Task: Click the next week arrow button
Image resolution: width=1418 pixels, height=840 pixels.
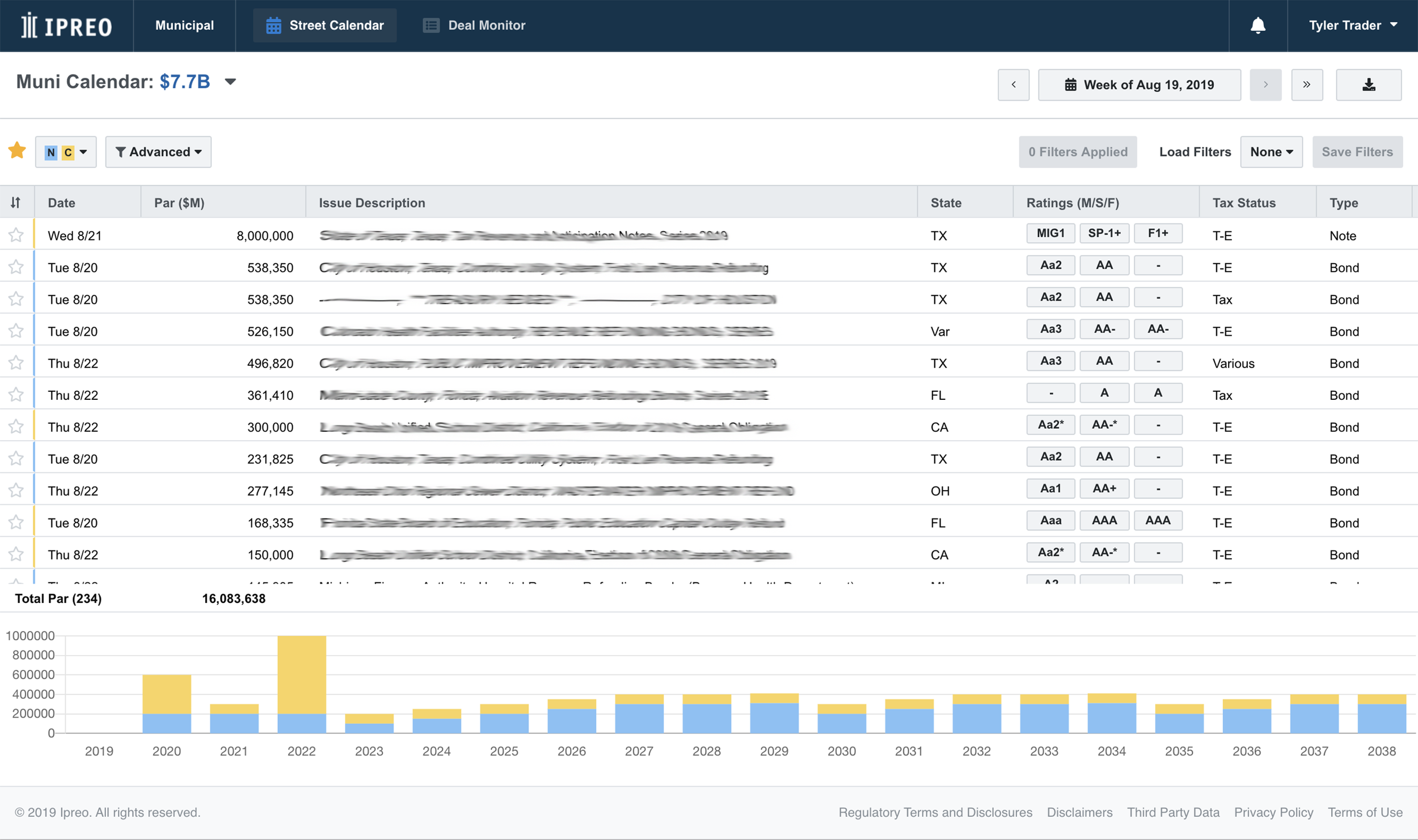Action: [1265, 85]
